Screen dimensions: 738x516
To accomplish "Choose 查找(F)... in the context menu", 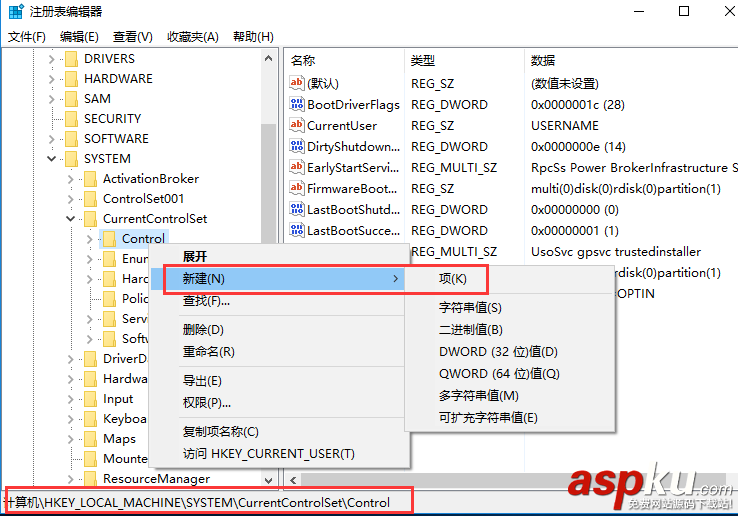I will pyautogui.click(x=280, y=300).
